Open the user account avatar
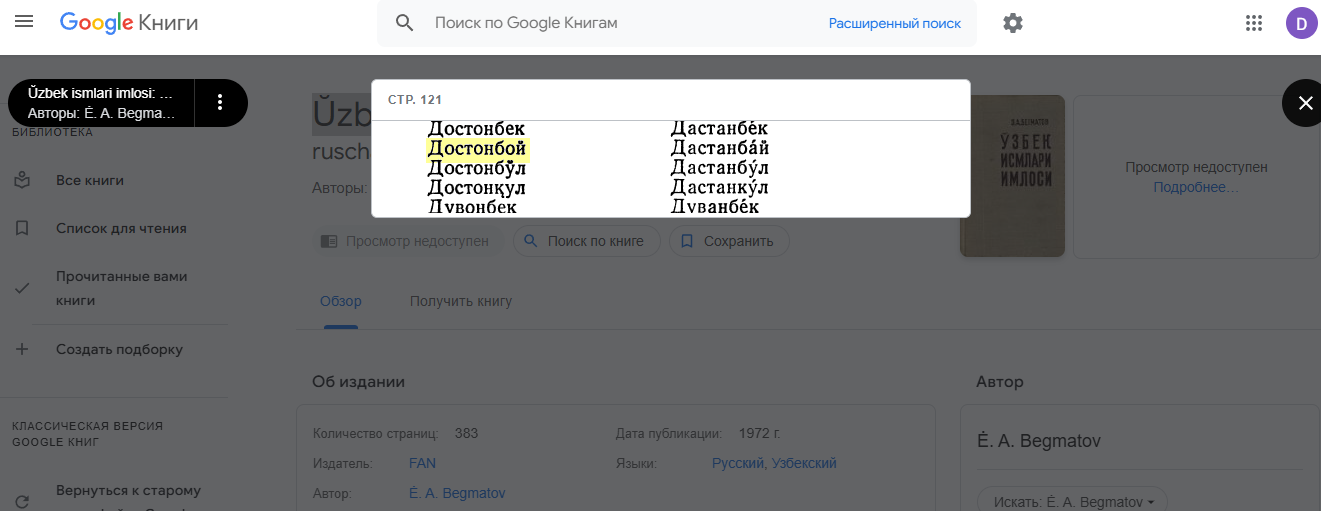Image resolution: width=1321 pixels, height=511 pixels. tap(1301, 23)
